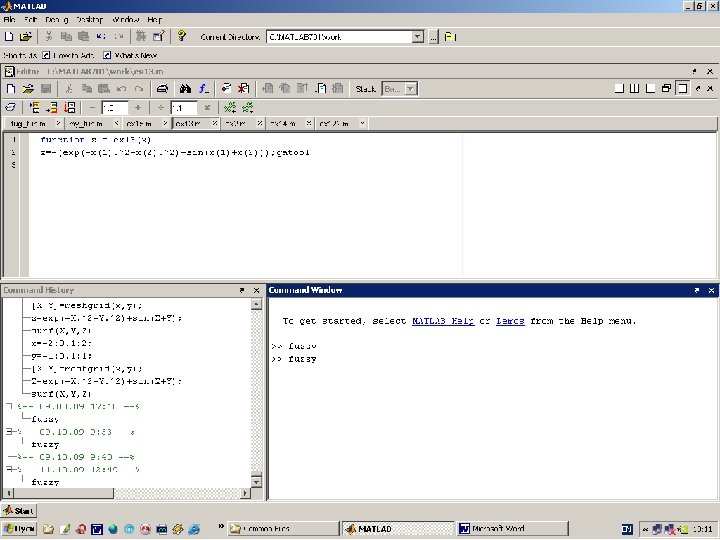Click the Open file icon in MATLAB toolbar
This screenshot has height=540, width=720.
[25, 36]
